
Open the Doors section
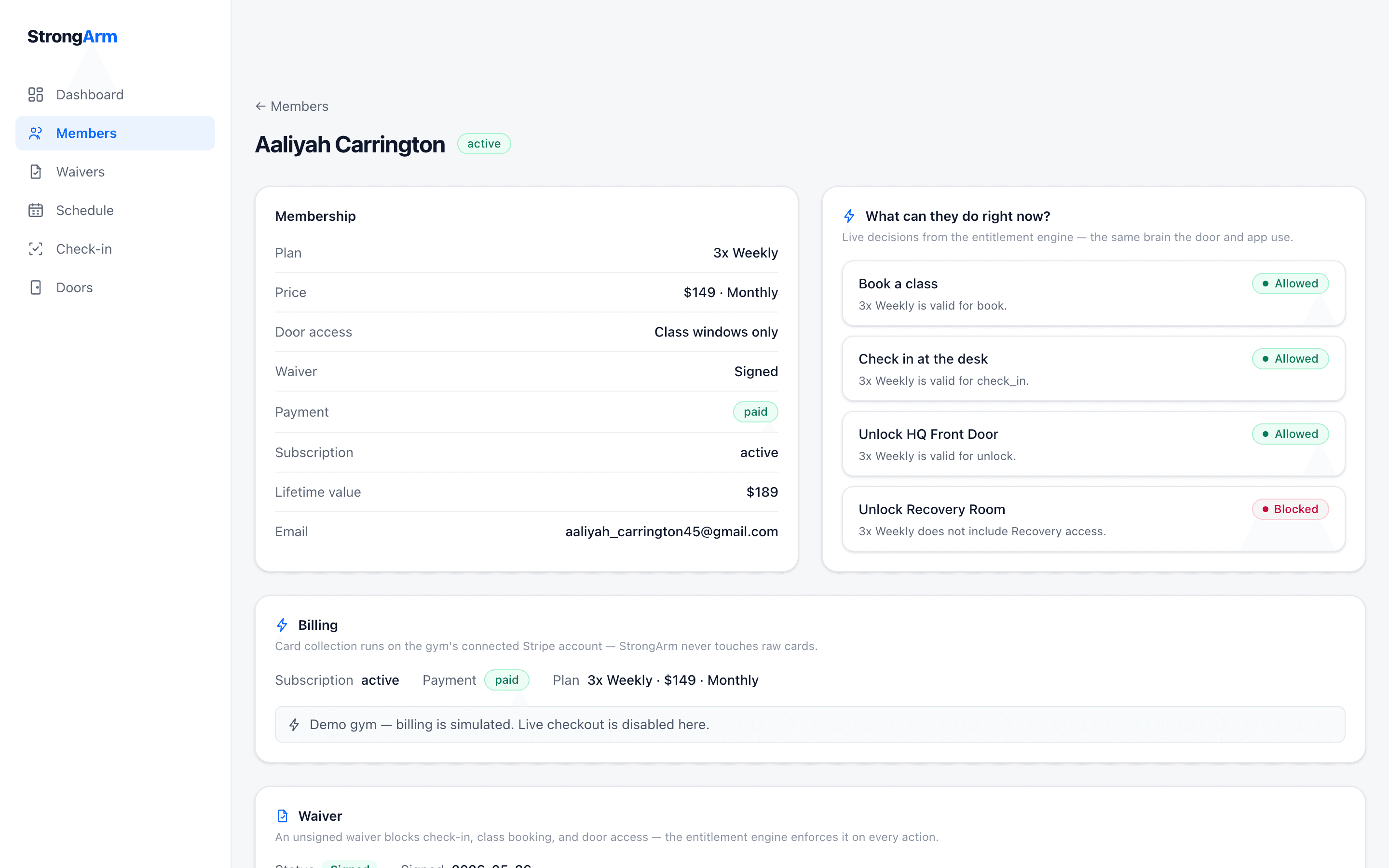pyautogui.click(x=115, y=287)
